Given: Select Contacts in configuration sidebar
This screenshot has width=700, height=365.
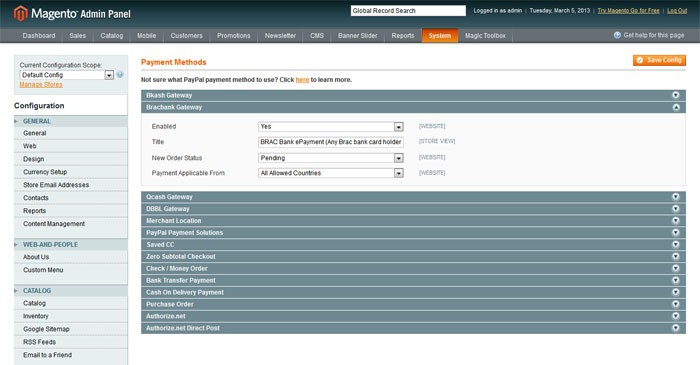Looking at the screenshot, I should click(71, 198).
